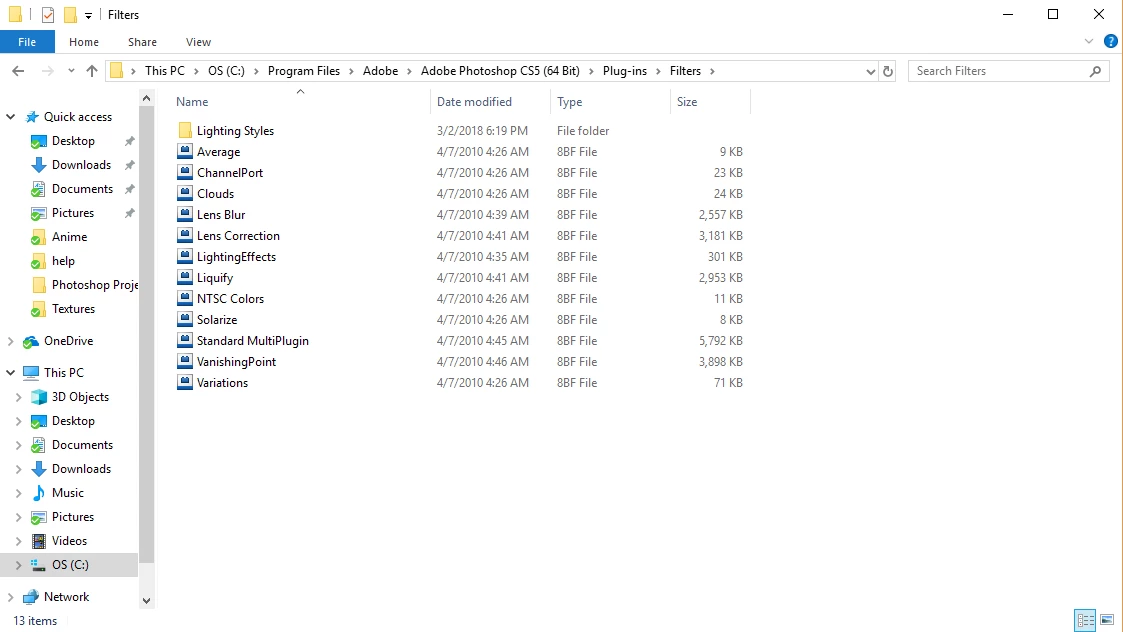
Task: Select the Lens Blur file icon
Action: (x=185, y=214)
